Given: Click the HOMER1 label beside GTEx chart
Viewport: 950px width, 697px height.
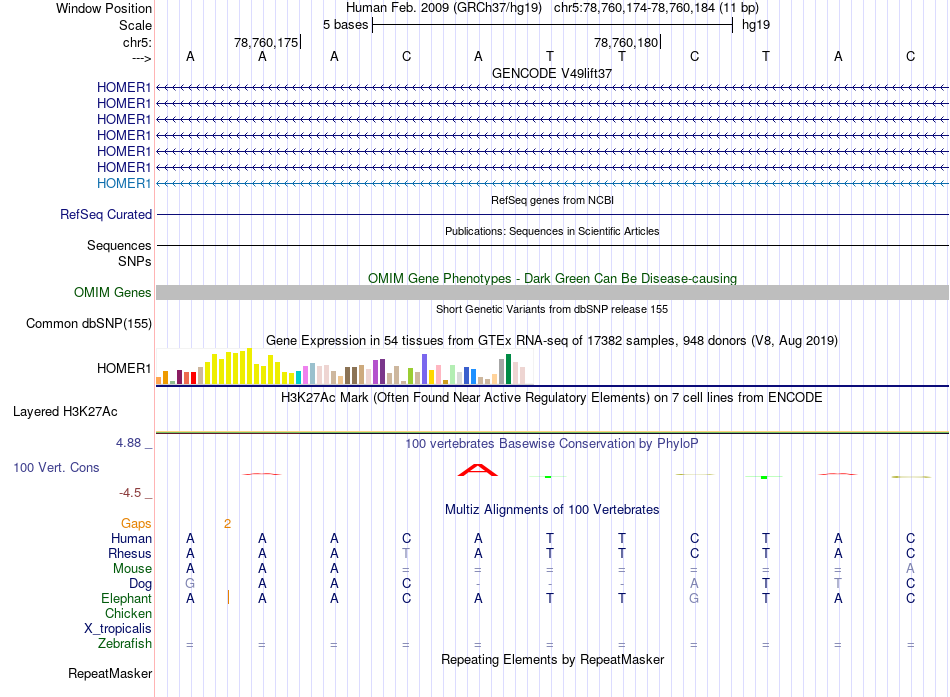Looking at the screenshot, I should click(x=124, y=369).
